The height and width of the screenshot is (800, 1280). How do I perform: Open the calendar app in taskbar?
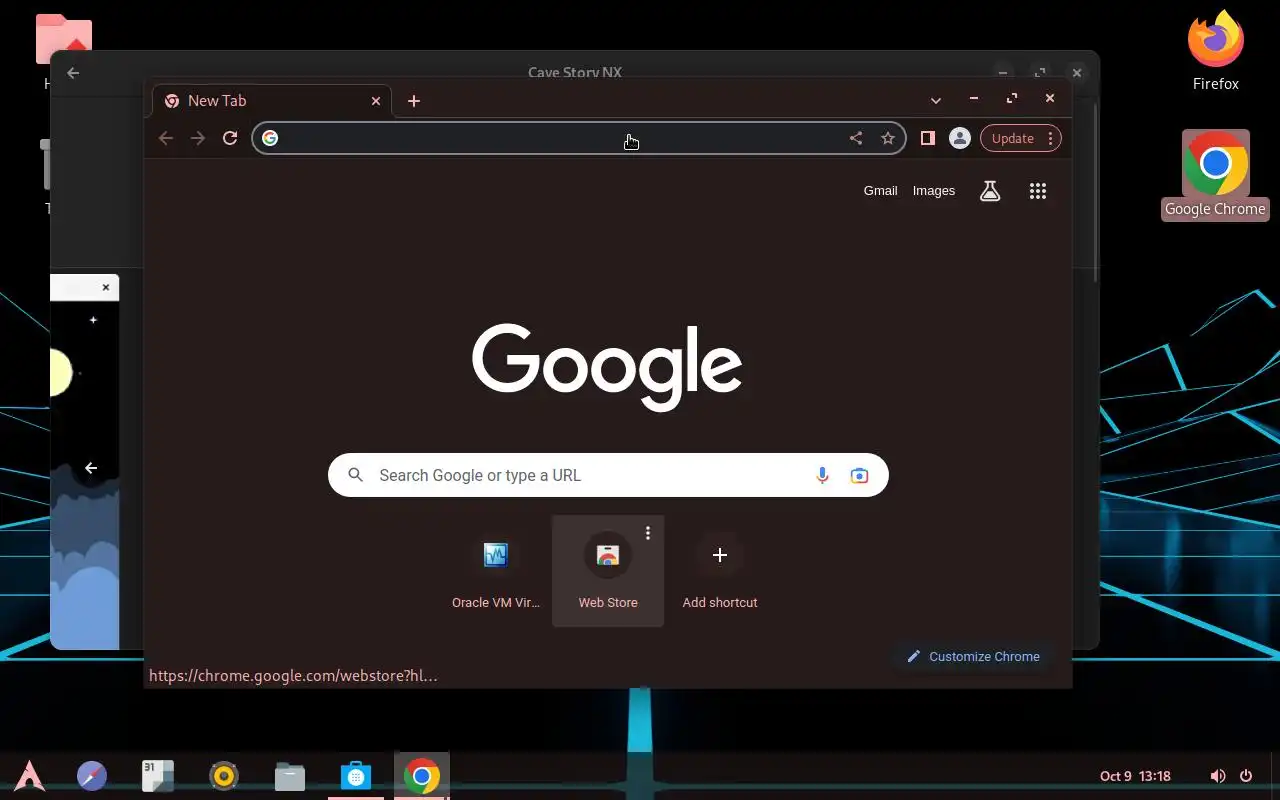158,776
